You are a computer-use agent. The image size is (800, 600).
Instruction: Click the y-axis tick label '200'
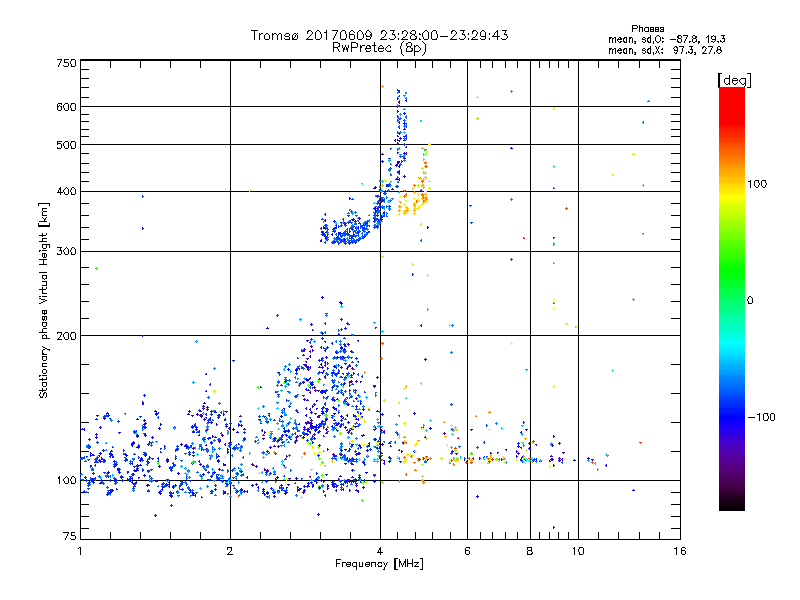67,336
